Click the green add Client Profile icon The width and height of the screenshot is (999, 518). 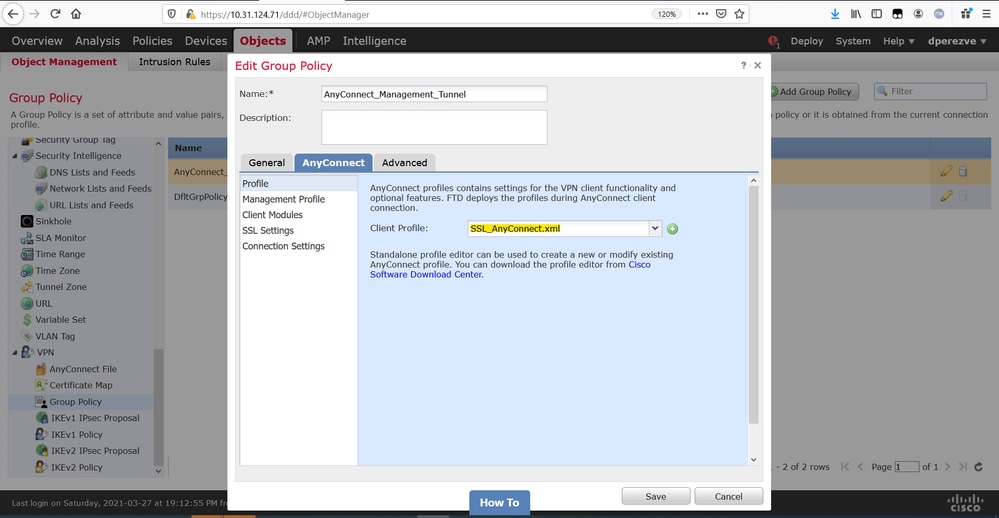[x=672, y=229]
